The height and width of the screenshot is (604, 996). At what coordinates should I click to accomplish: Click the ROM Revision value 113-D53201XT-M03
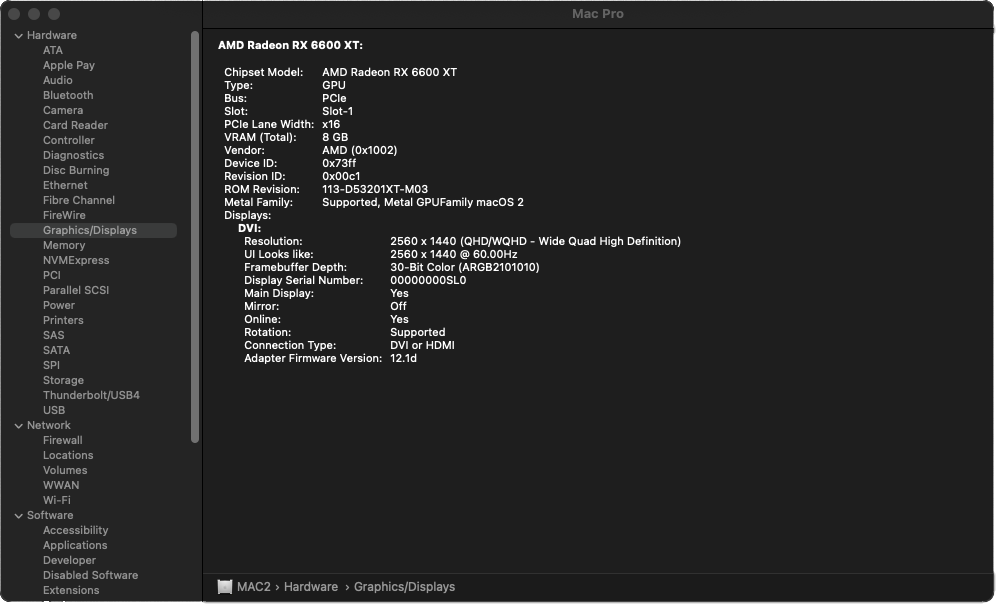pyautogui.click(x=375, y=189)
